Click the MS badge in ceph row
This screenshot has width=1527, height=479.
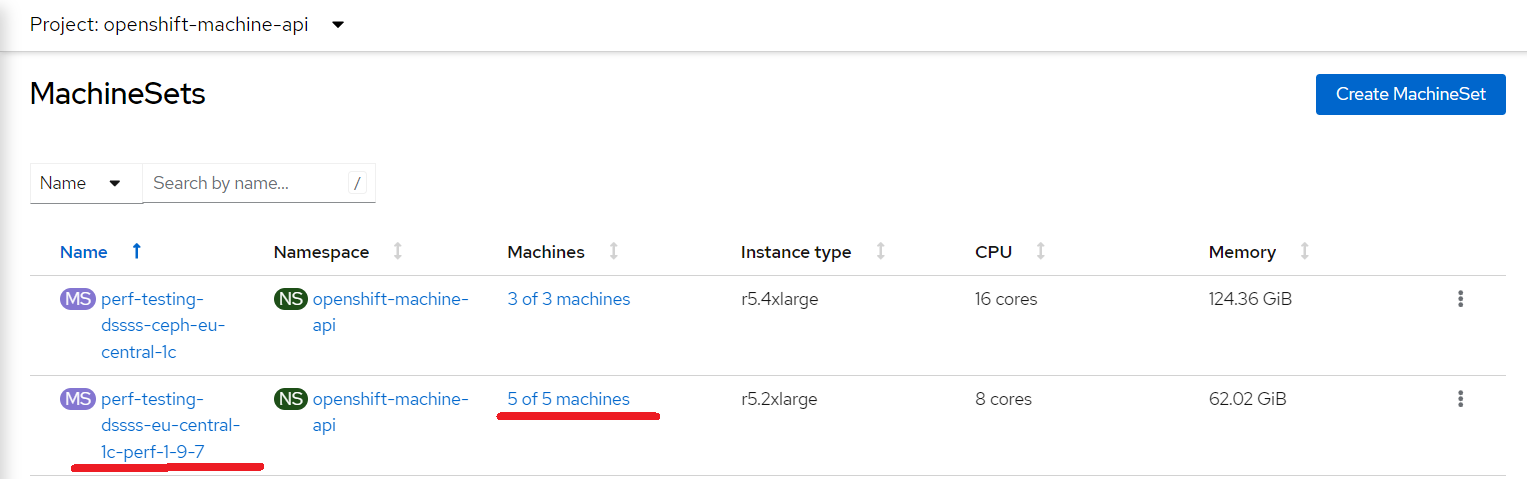pos(78,299)
